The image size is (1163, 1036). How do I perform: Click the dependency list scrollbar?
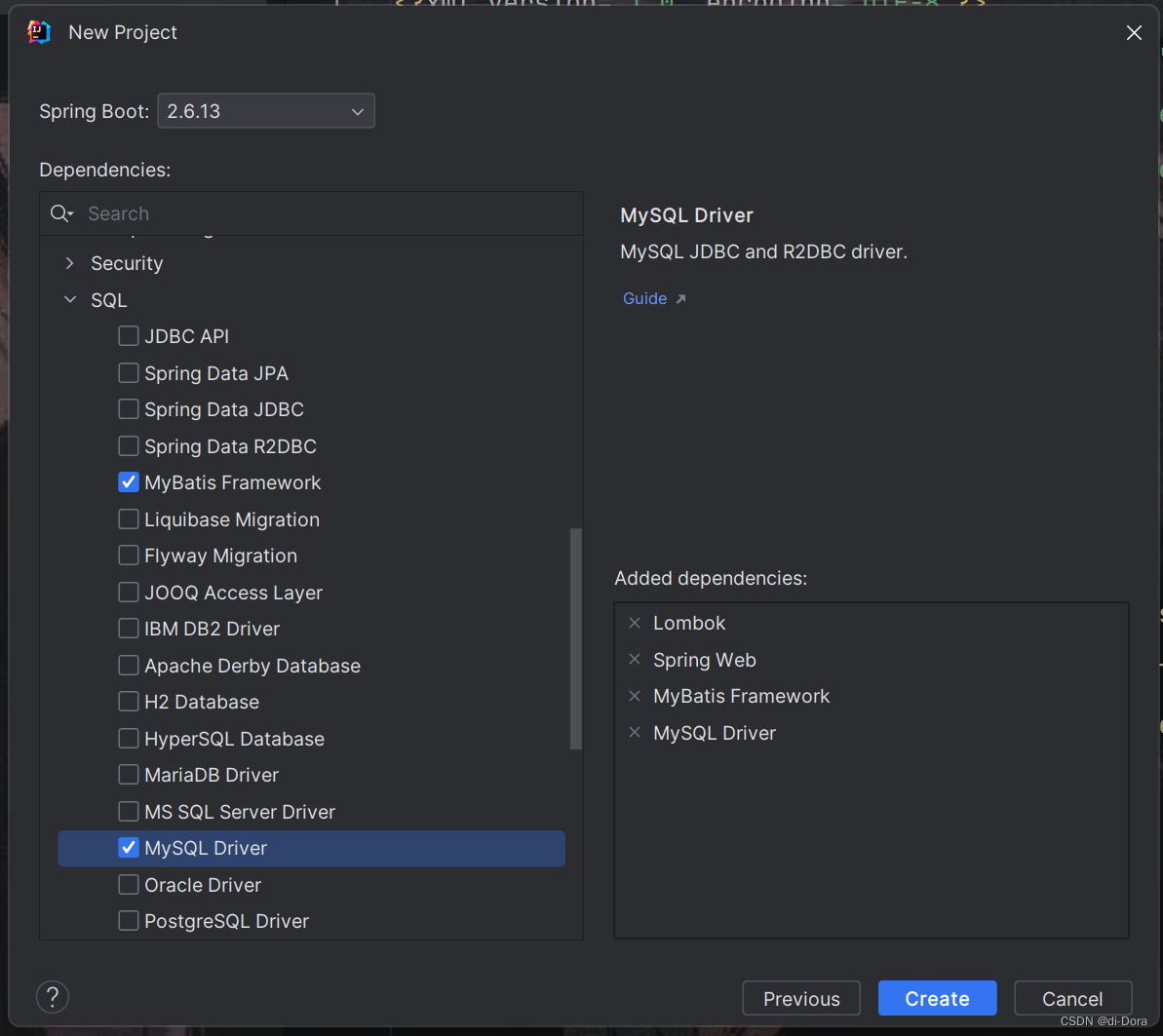click(575, 638)
